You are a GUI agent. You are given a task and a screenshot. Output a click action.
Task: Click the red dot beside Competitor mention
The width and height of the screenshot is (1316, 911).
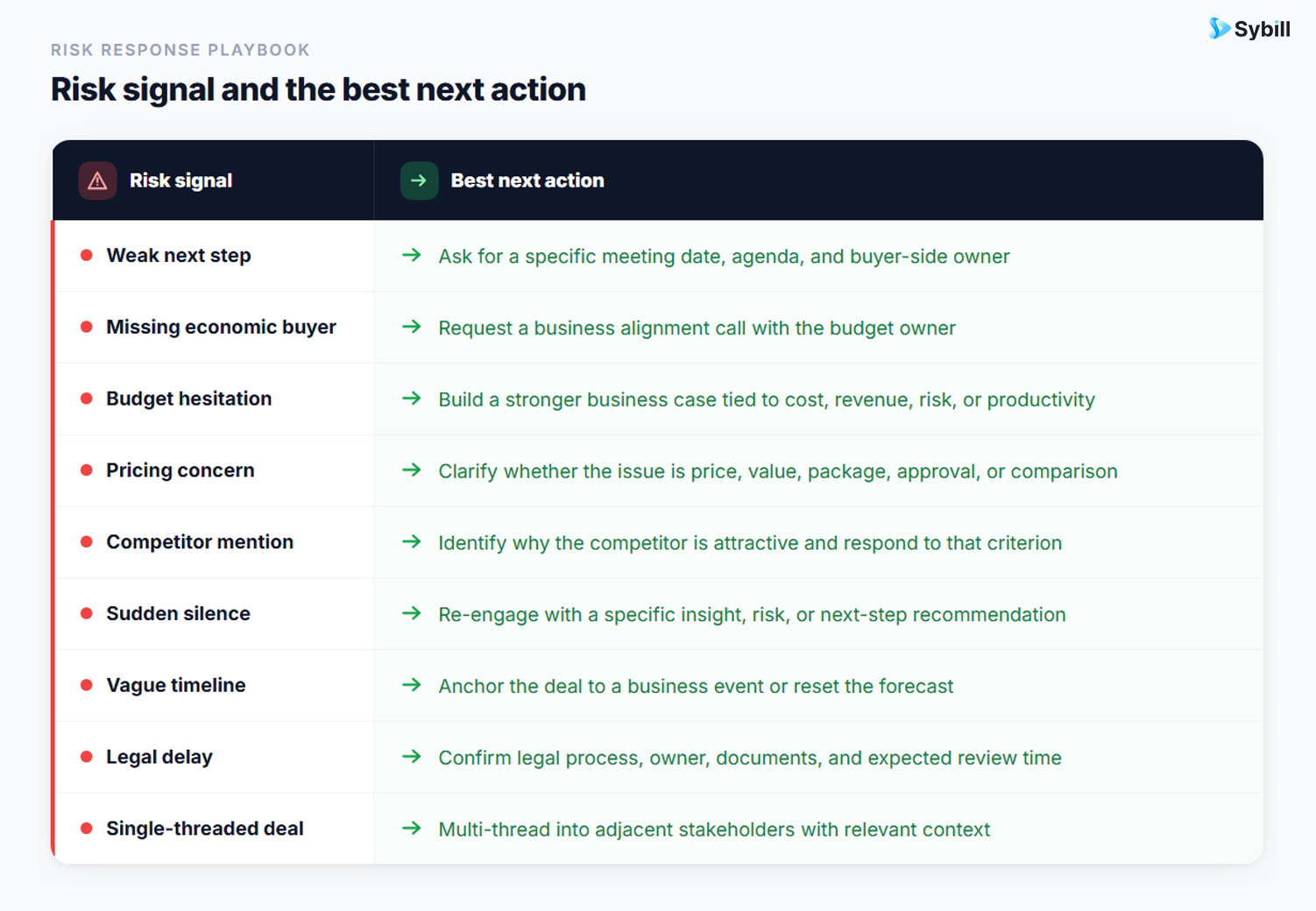click(x=87, y=542)
